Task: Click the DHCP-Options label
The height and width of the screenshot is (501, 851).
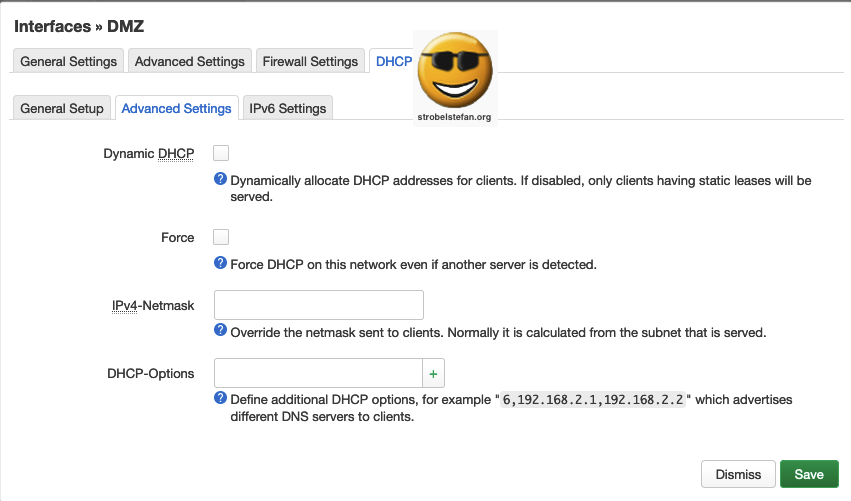Action: coord(150,373)
